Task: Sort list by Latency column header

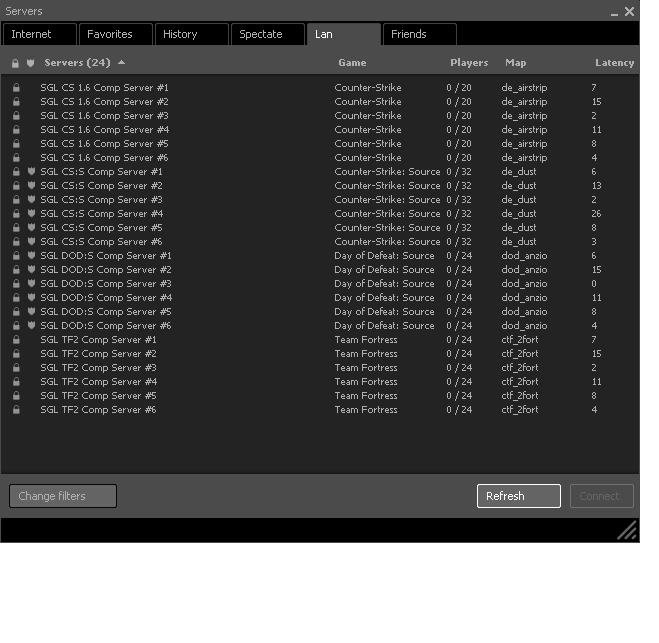Action: click(614, 63)
